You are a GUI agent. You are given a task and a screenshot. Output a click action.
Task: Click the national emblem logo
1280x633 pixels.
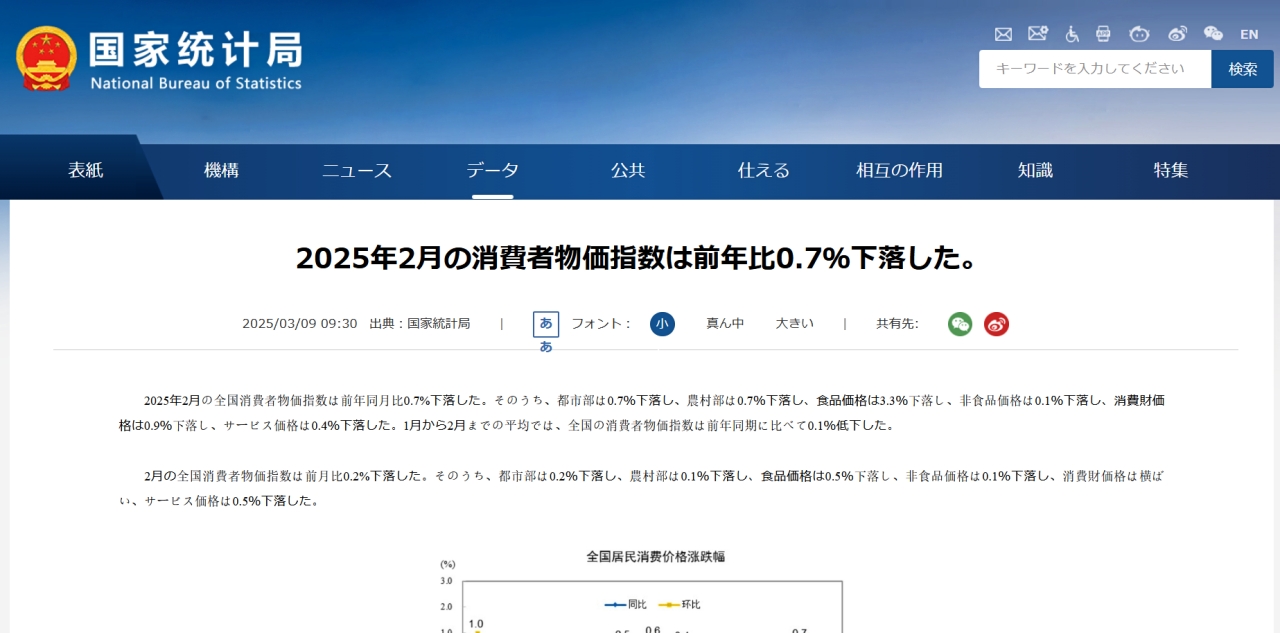point(46,59)
